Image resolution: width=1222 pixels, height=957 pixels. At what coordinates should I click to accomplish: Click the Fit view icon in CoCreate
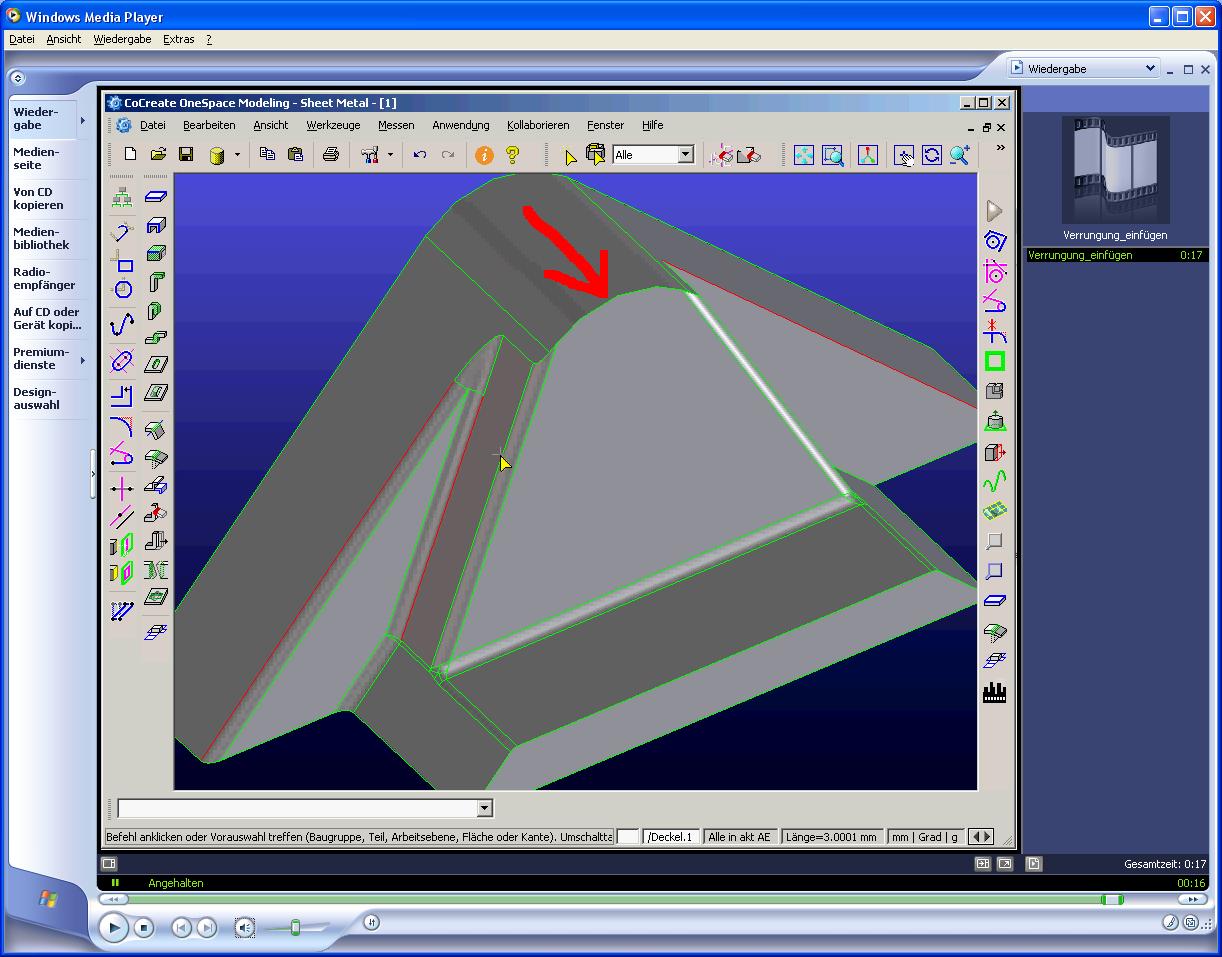click(x=804, y=155)
